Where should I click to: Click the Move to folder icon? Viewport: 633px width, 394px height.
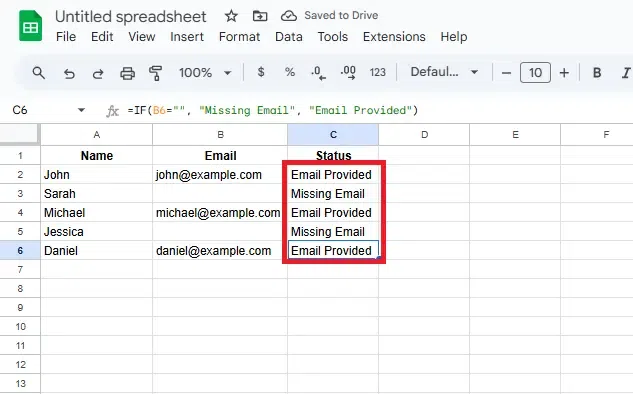point(260,16)
